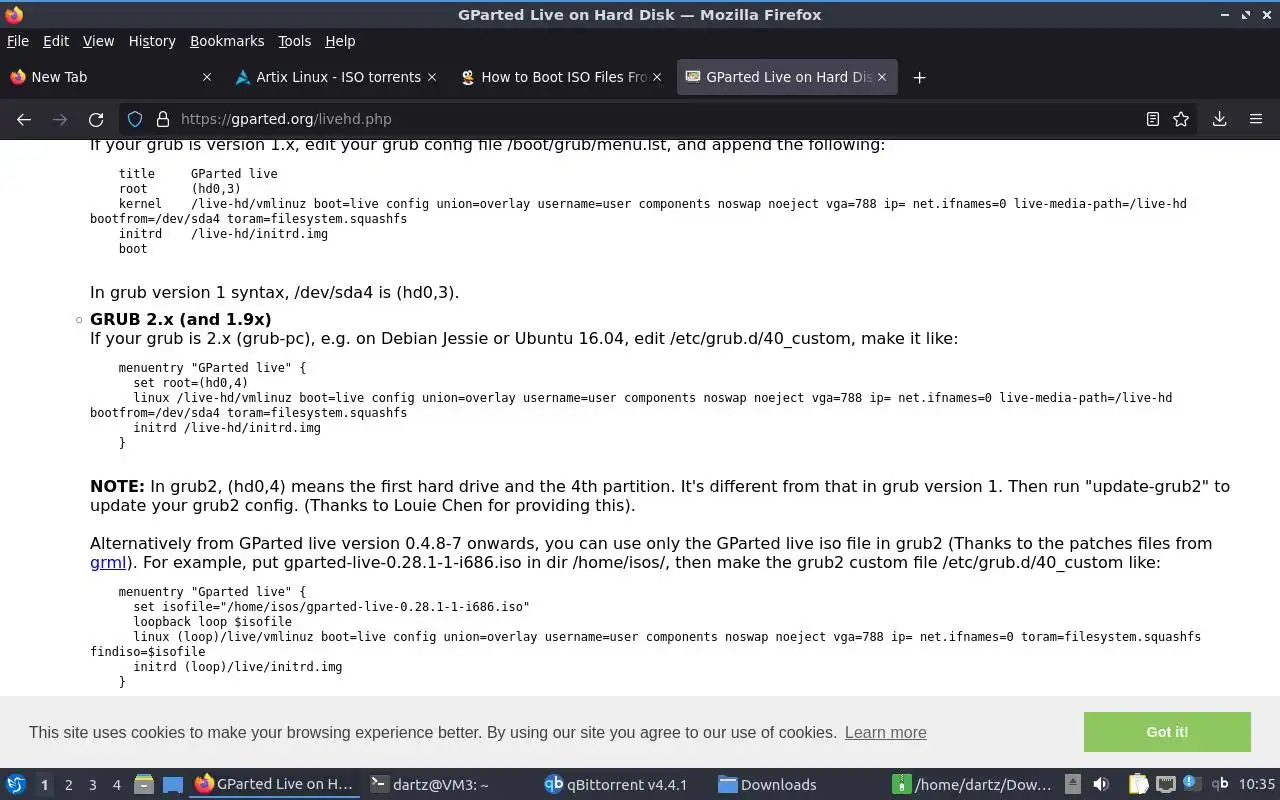This screenshot has width=1280, height=800.
Task: Show site security padlock info
Action: coord(162,119)
